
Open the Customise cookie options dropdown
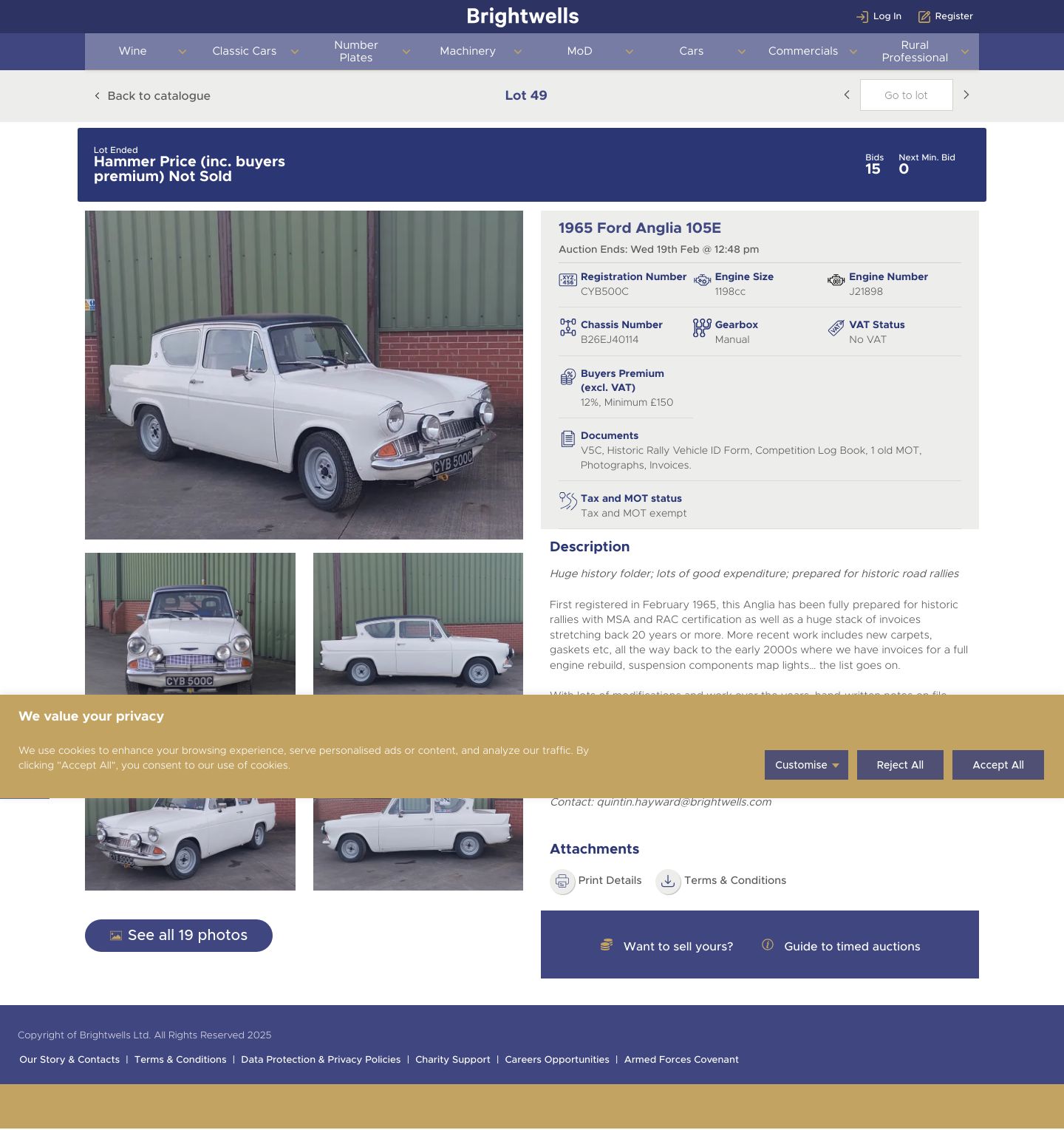point(806,765)
